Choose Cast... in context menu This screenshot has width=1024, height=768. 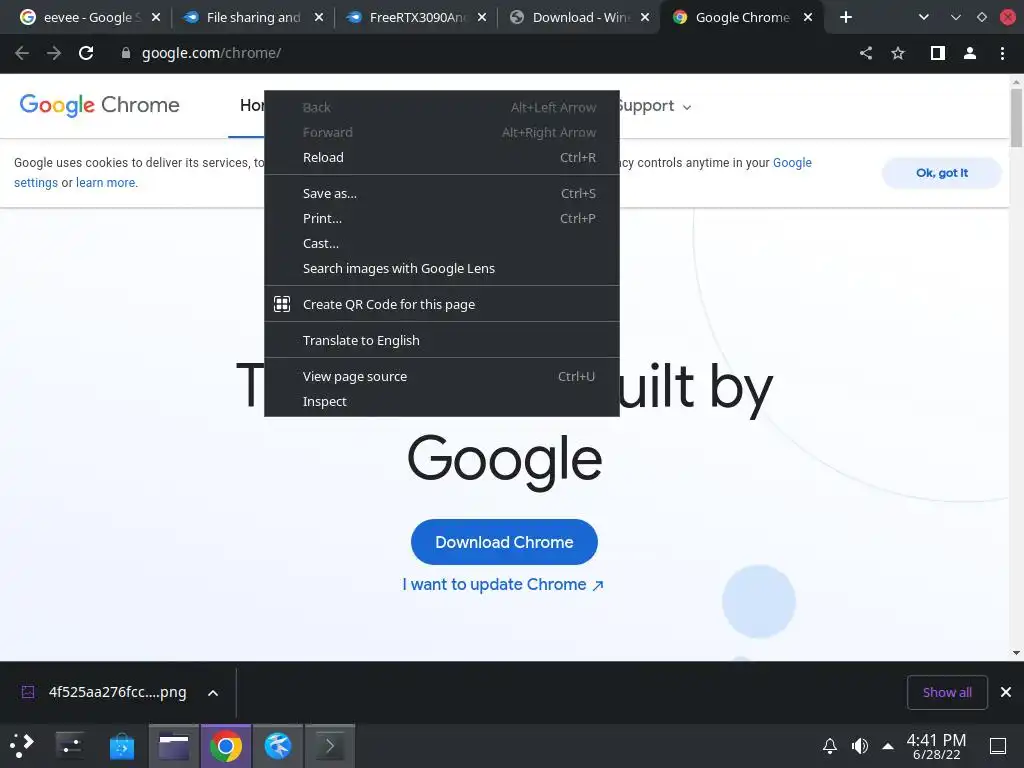(441, 243)
